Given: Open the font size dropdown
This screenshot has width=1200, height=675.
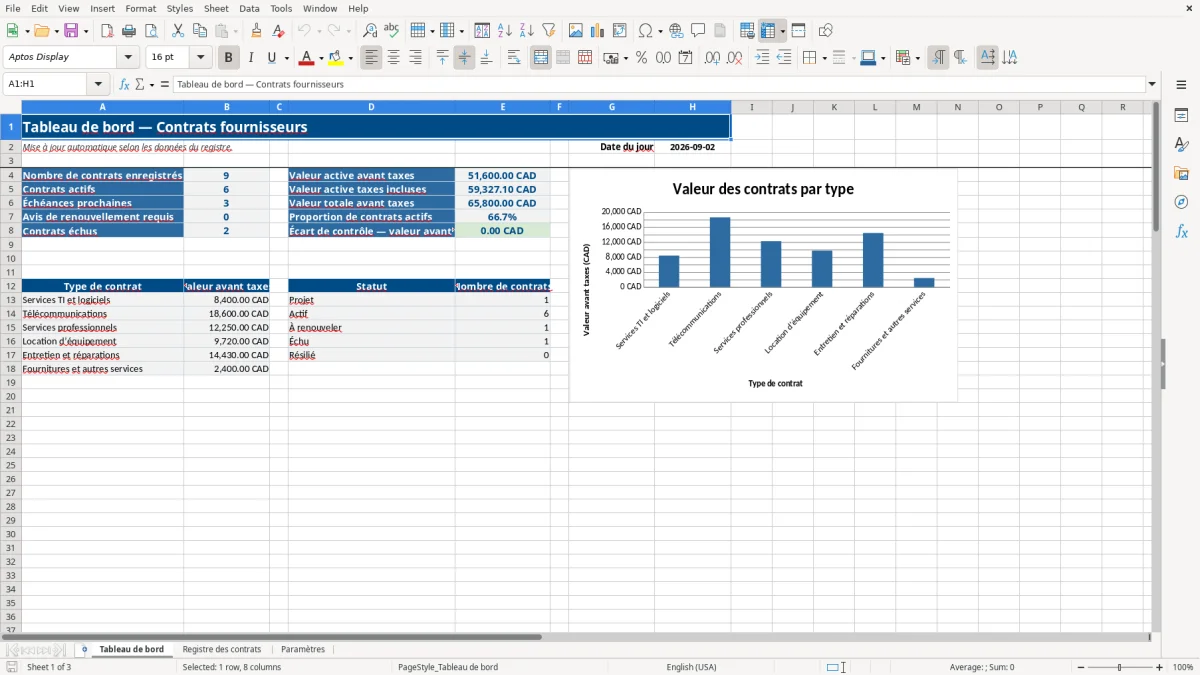Looking at the screenshot, I should 200,58.
